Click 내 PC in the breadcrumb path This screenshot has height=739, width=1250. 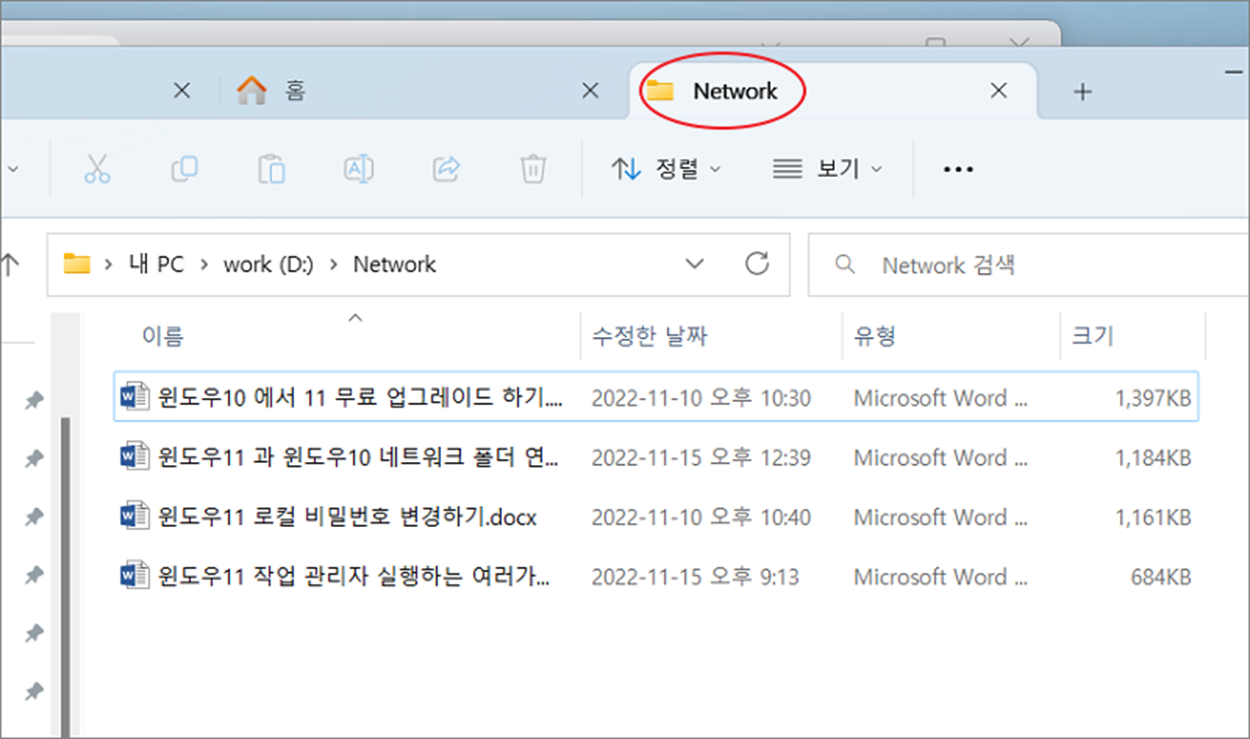(x=156, y=264)
